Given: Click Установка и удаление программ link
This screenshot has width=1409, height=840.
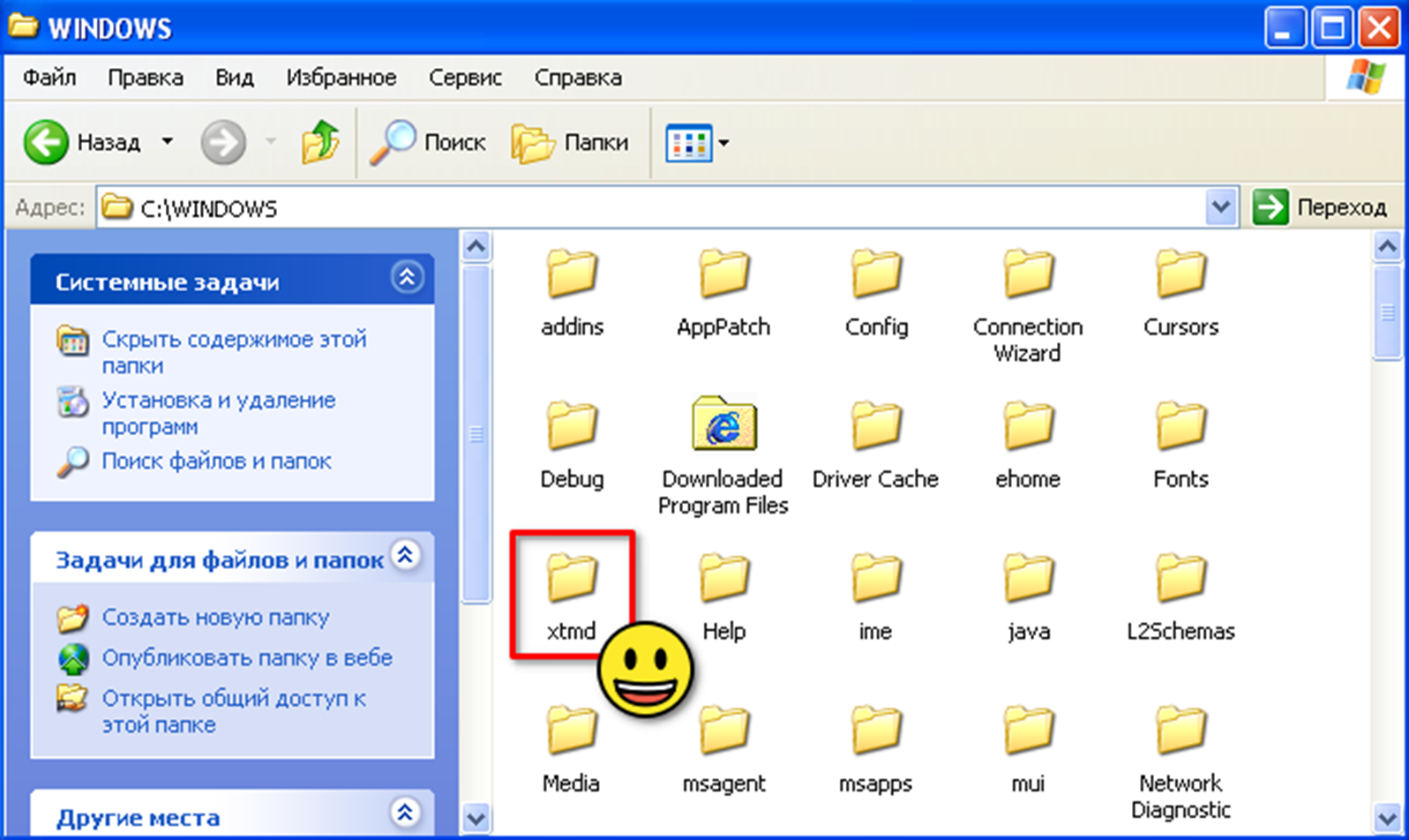Looking at the screenshot, I should click(219, 413).
